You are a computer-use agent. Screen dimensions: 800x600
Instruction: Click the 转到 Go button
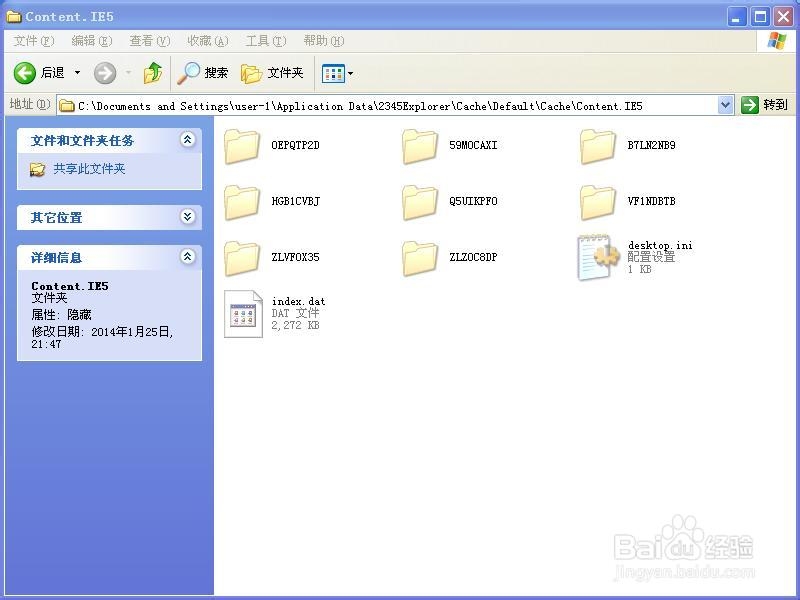764,105
